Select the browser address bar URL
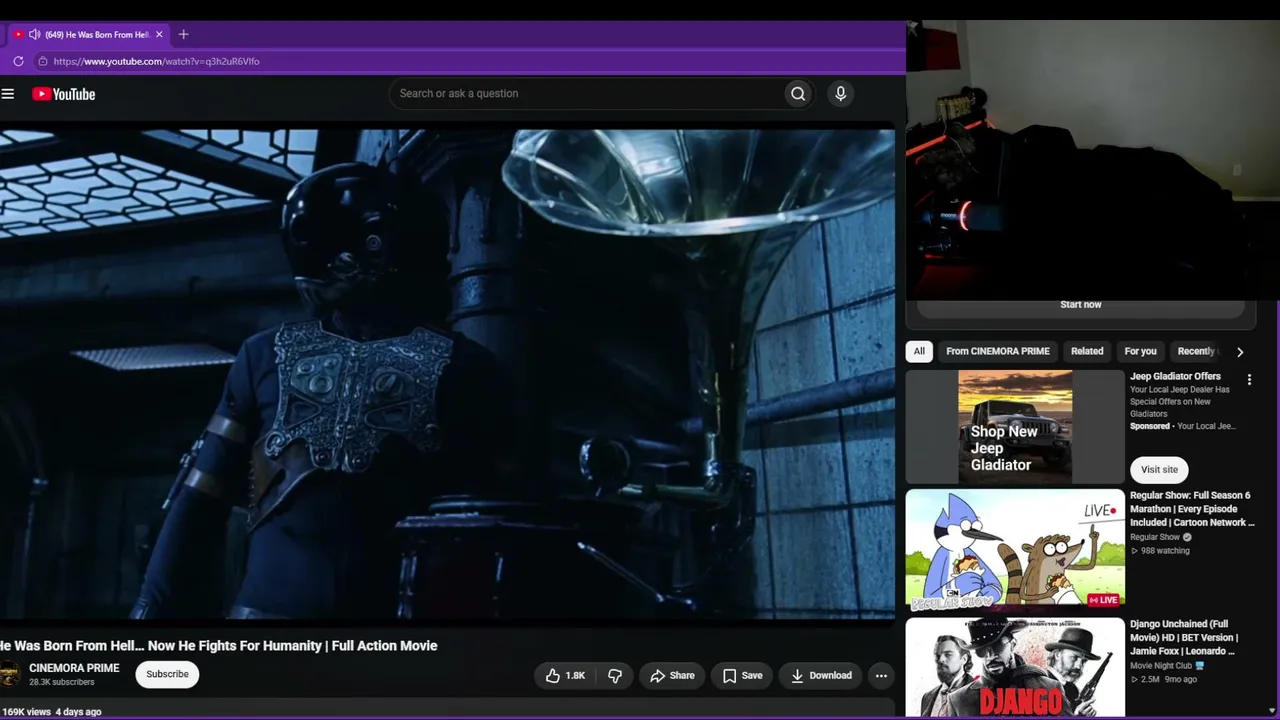 [x=157, y=61]
